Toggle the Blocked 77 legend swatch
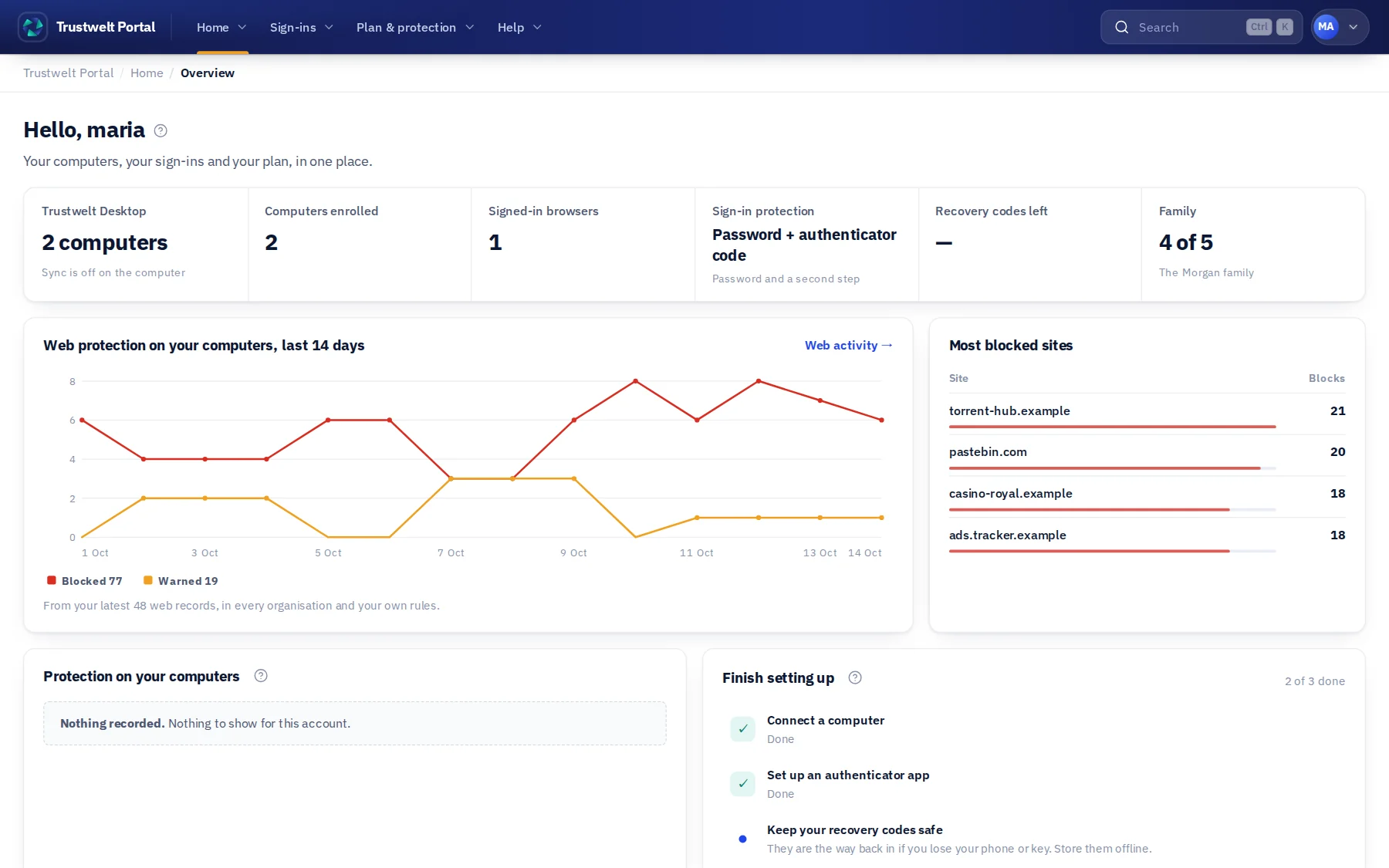The image size is (1389, 868). [52, 580]
